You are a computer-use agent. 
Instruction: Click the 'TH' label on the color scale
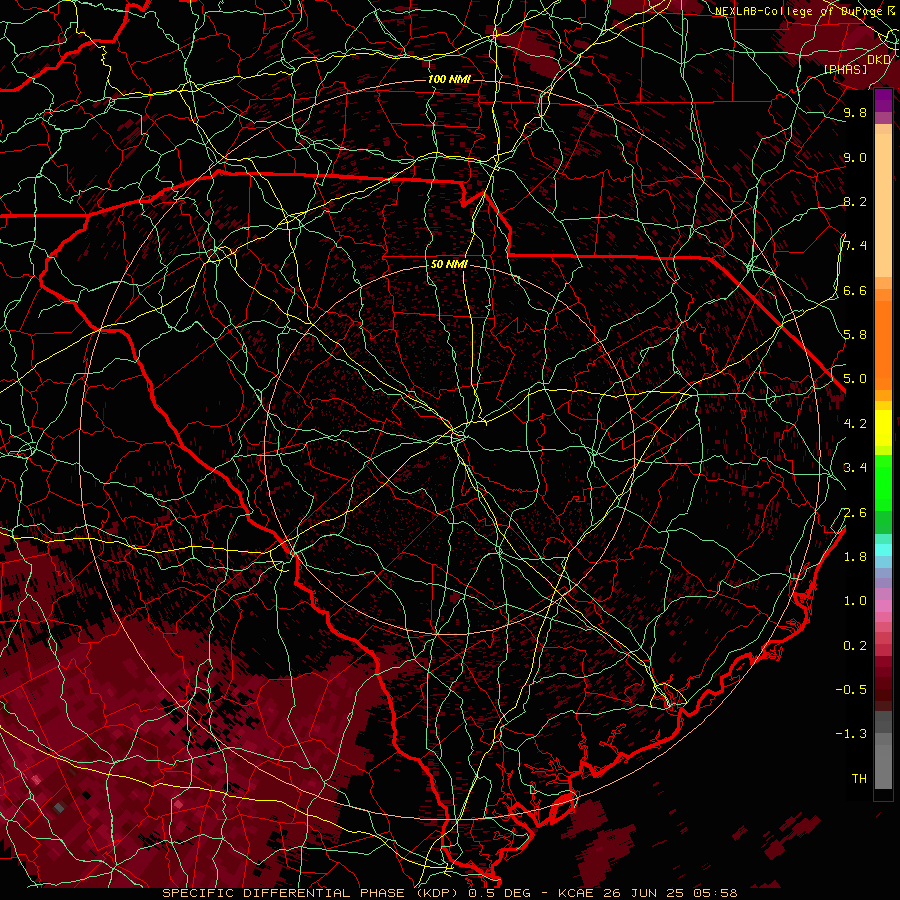point(859,778)
